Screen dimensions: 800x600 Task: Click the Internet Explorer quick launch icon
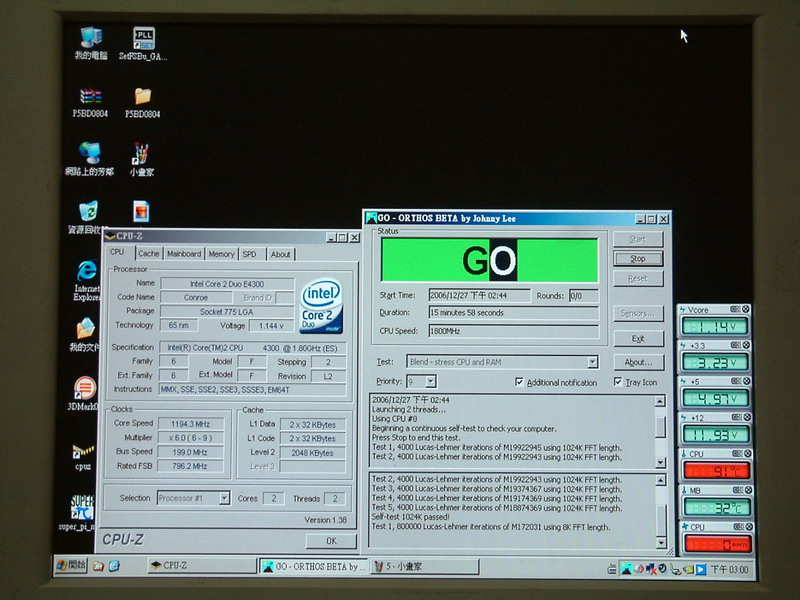click(x=114, y=566)
